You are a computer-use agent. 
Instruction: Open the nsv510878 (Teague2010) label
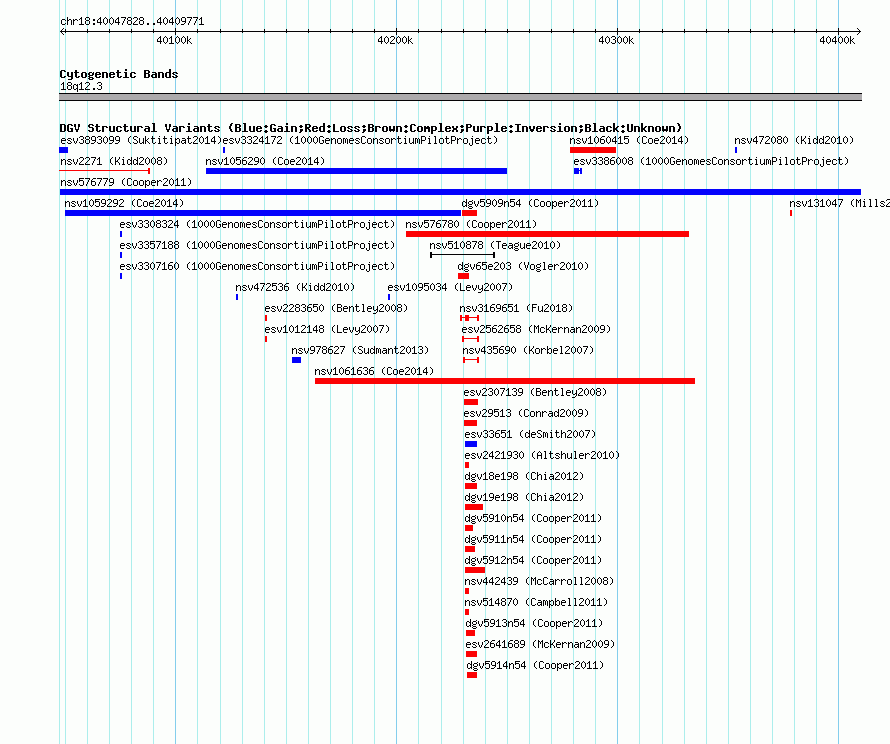tap(495, 245)
